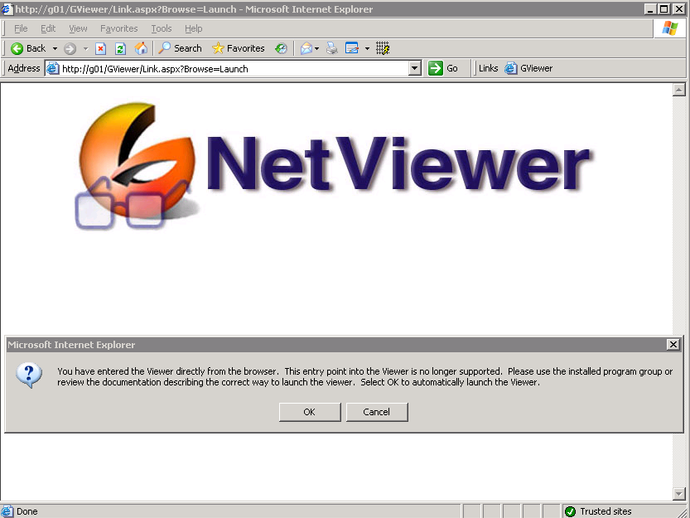Expand the Mail dropdown arrow
This screenshot has width=690, height=518.
coord(317,48)
